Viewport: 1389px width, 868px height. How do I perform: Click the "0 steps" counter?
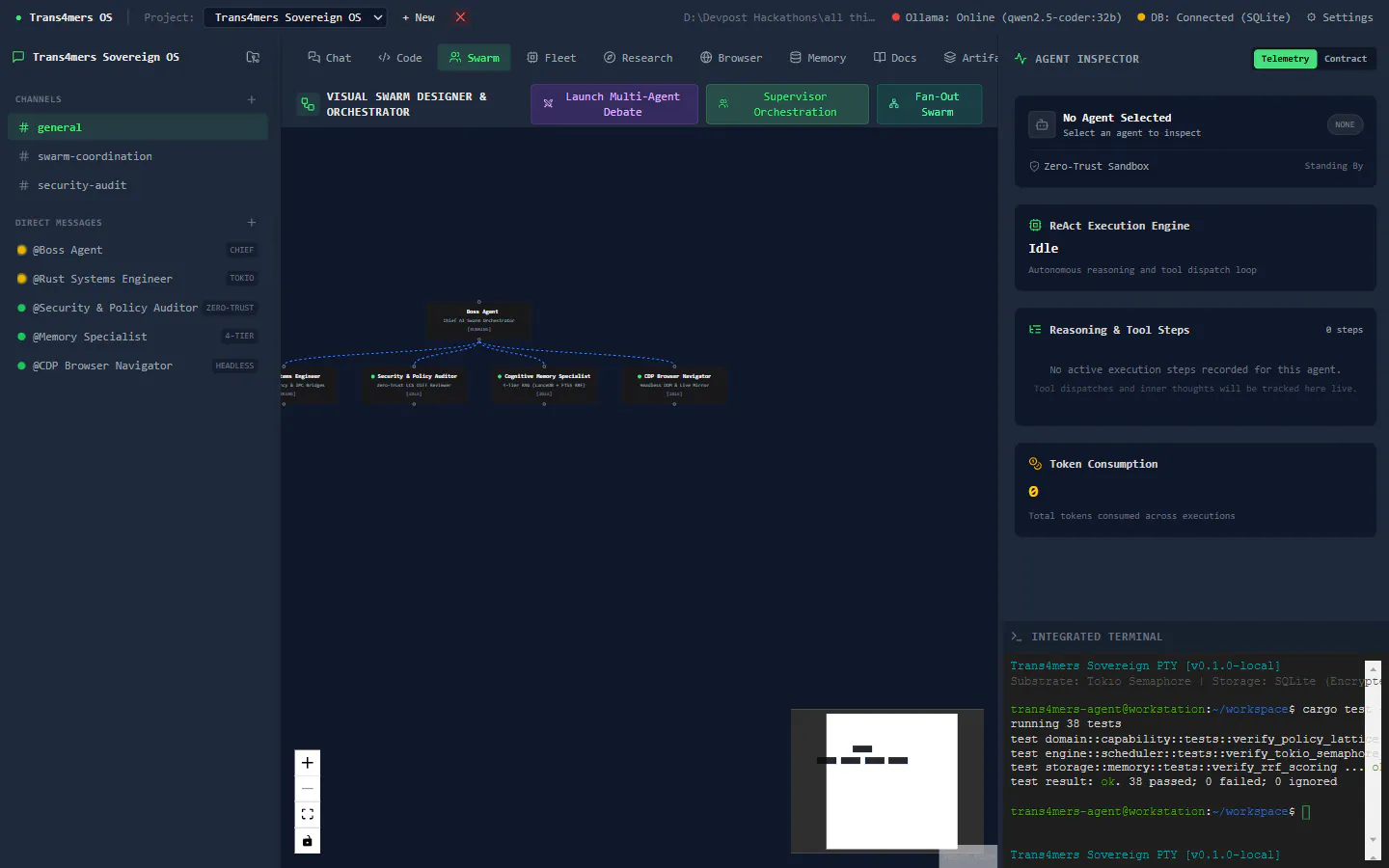[x=1344, y=330]
